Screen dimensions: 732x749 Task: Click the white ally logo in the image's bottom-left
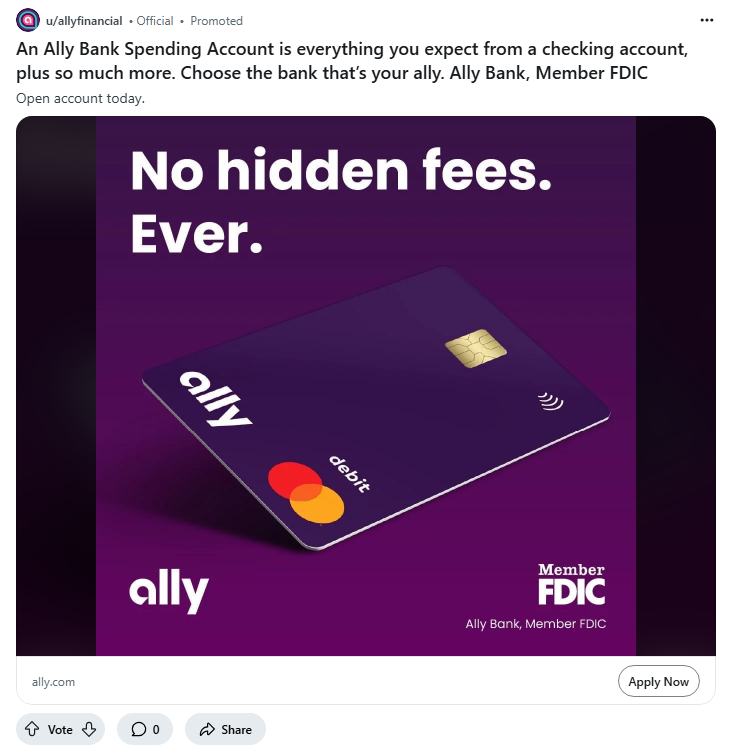click(x=168, y=590)
